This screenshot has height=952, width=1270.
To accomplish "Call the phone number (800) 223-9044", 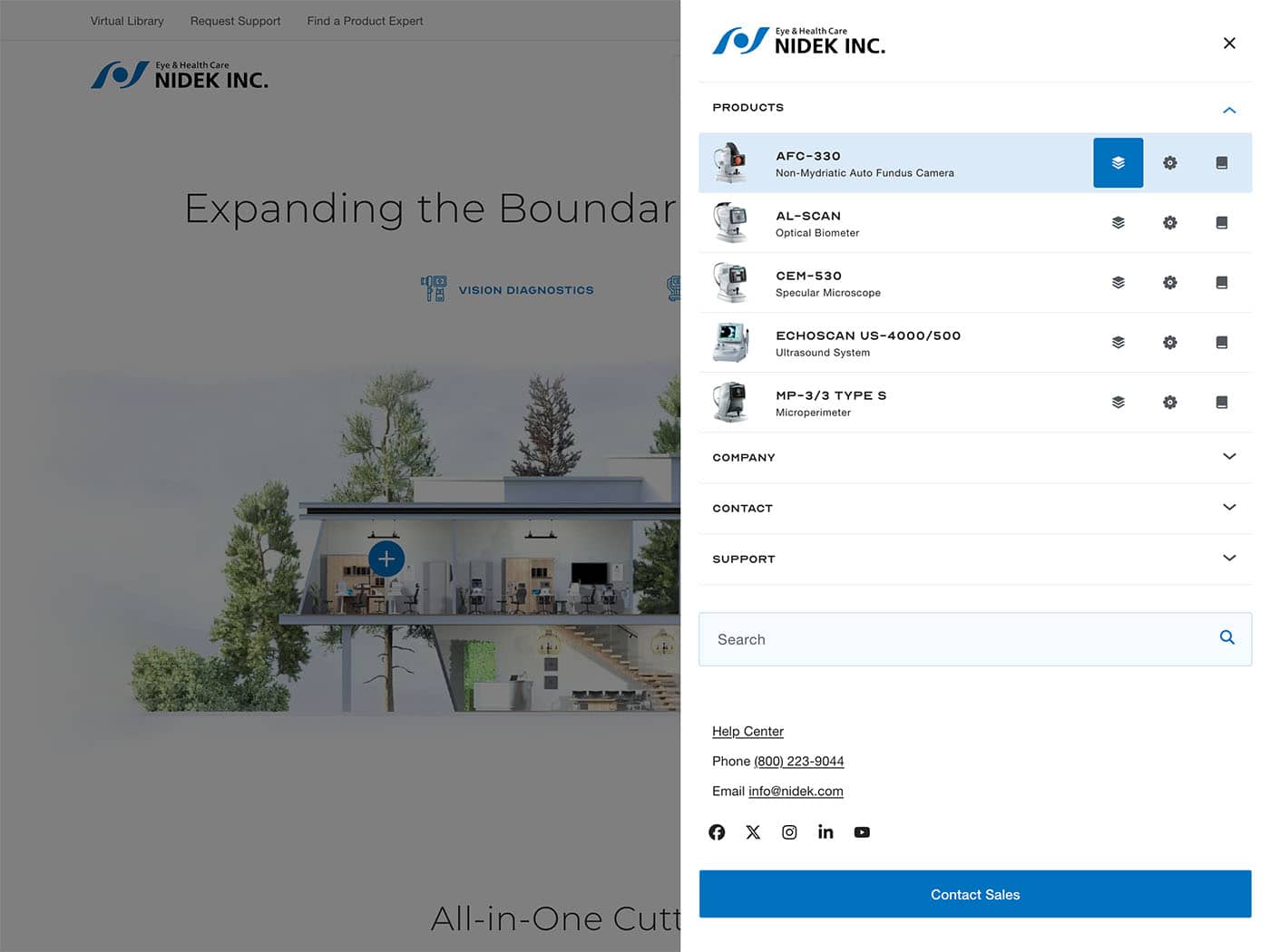I will 798,762.
